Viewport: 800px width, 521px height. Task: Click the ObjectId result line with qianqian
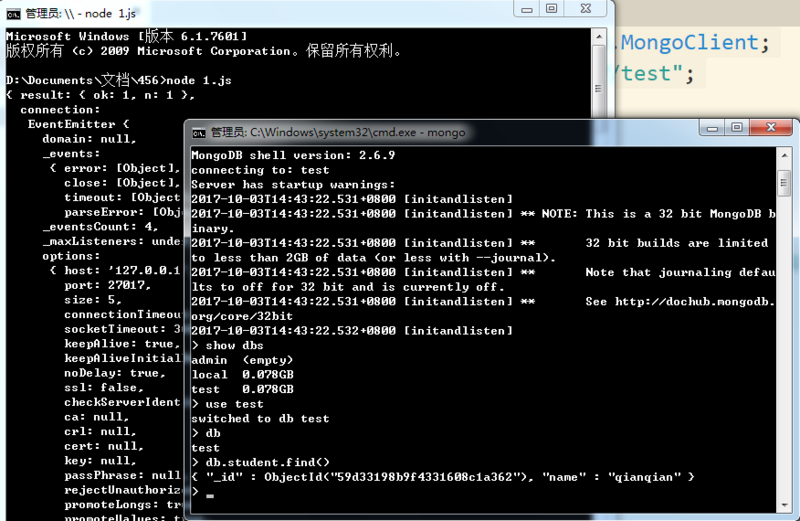point(443,477)
